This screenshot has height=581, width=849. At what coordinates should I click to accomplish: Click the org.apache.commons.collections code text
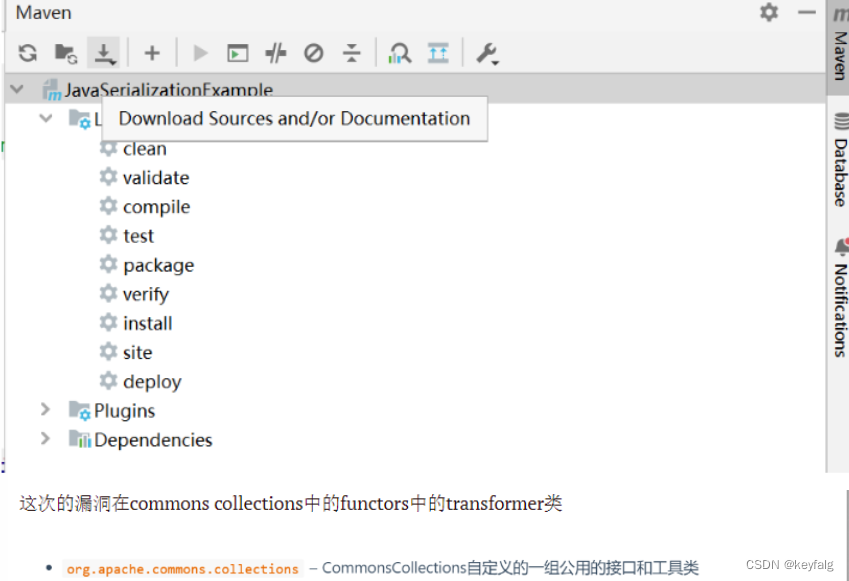tap(182, 569)
